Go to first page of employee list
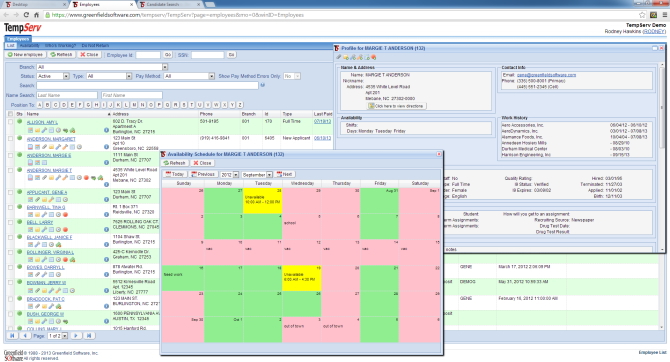The image size is (670, 362). pos(12,336)
